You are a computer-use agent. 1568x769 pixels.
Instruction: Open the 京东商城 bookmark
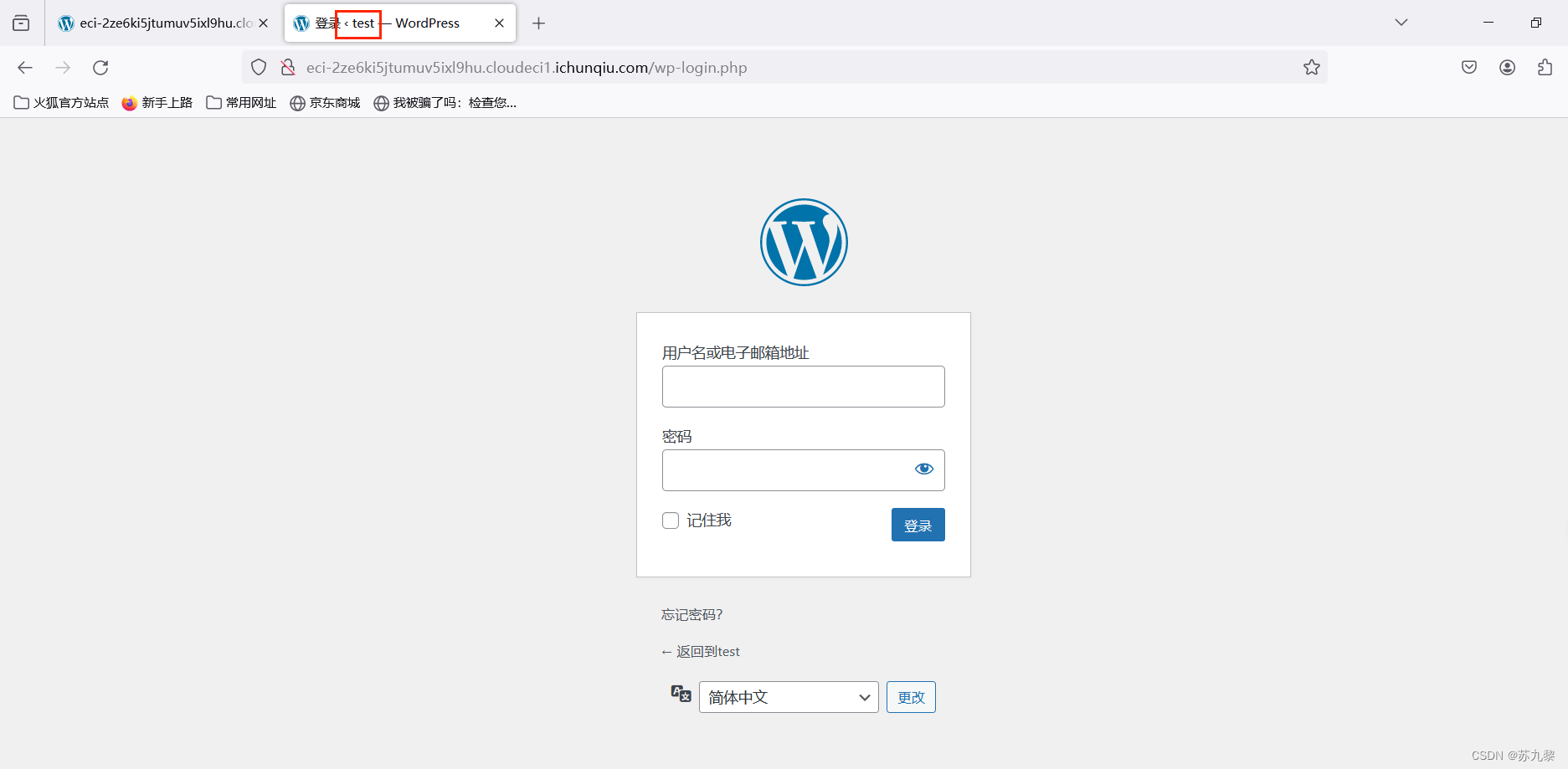pos(325,103)
